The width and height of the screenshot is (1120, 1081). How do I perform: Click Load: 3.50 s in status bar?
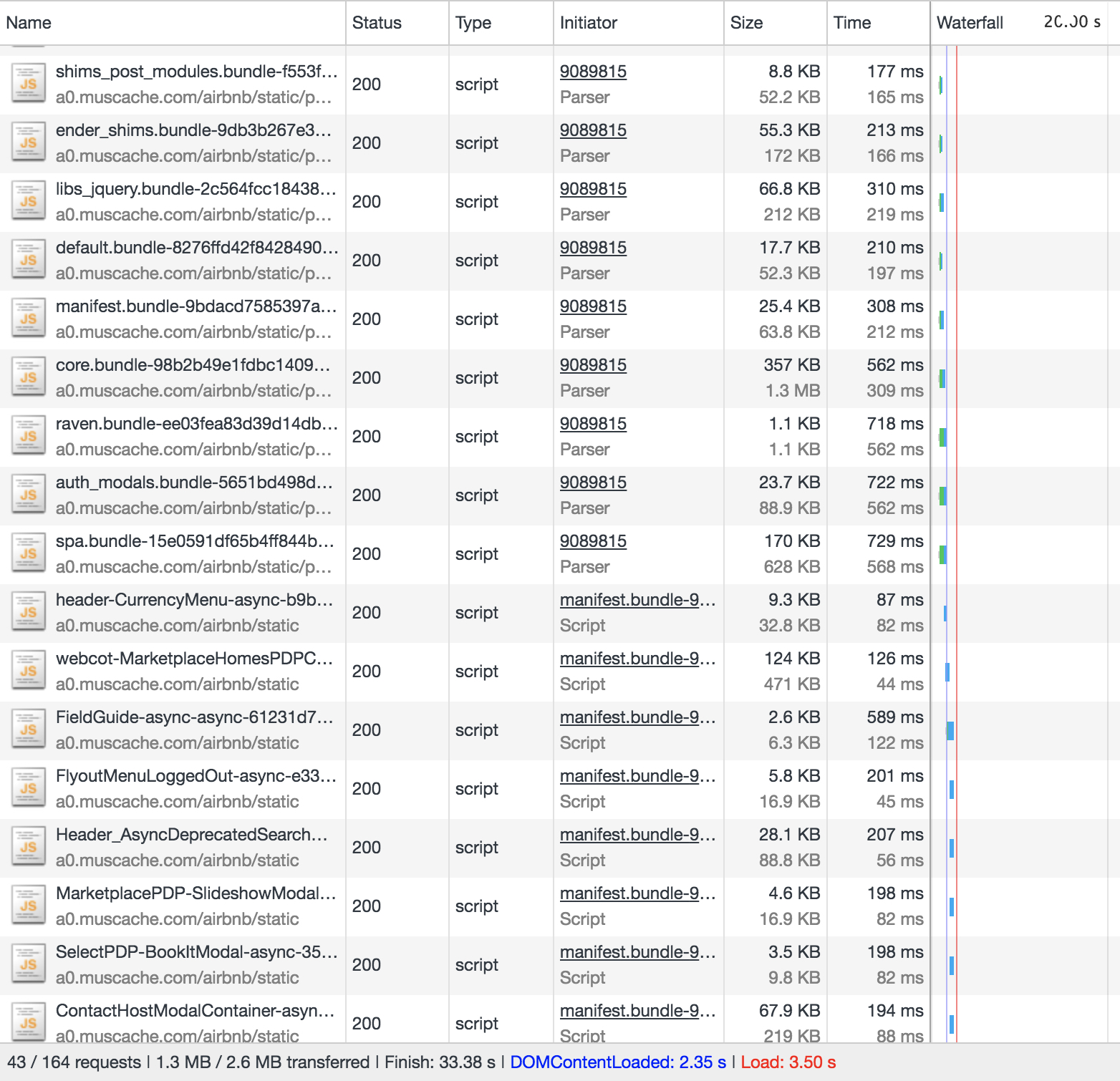pos(788,1062)
